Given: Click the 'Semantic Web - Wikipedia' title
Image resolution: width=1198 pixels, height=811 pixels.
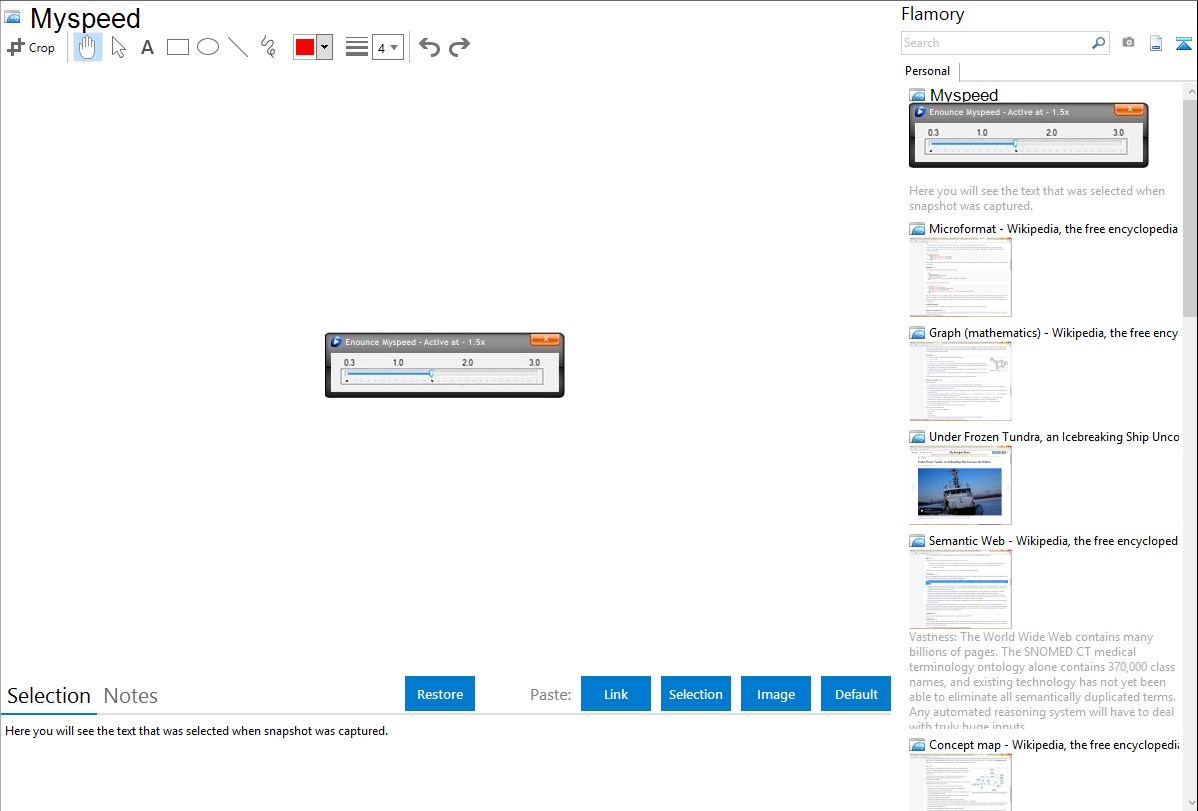Looking at the screenshot, I should click(1054, 540).
